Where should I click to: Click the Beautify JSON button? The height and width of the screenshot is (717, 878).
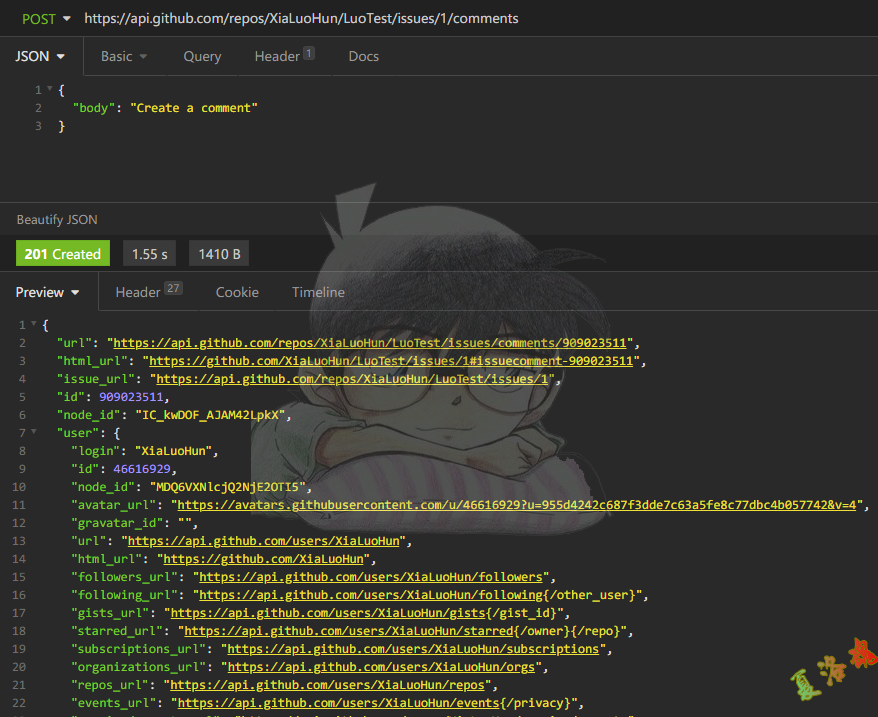click(x=57, y=219)
